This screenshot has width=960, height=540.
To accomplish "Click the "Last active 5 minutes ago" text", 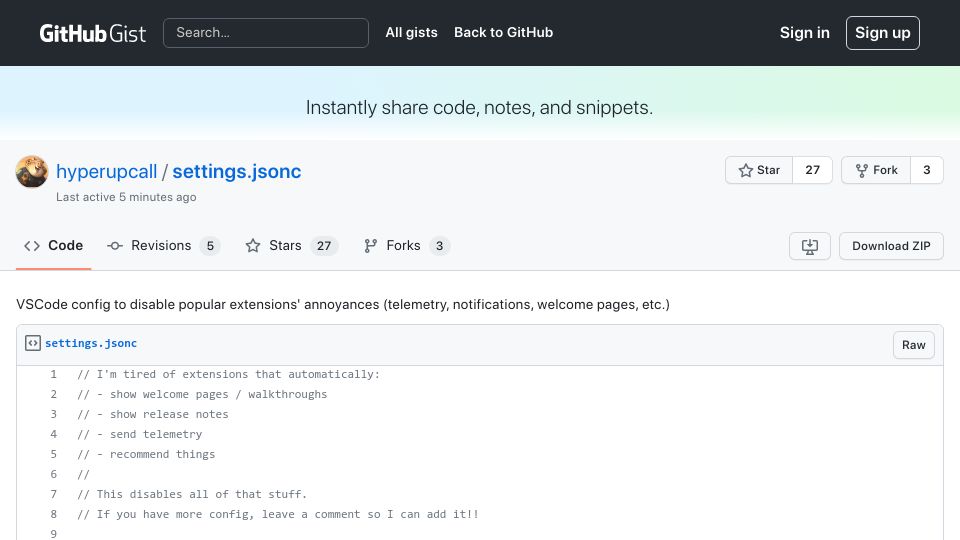I will click(x=126, y=197).
